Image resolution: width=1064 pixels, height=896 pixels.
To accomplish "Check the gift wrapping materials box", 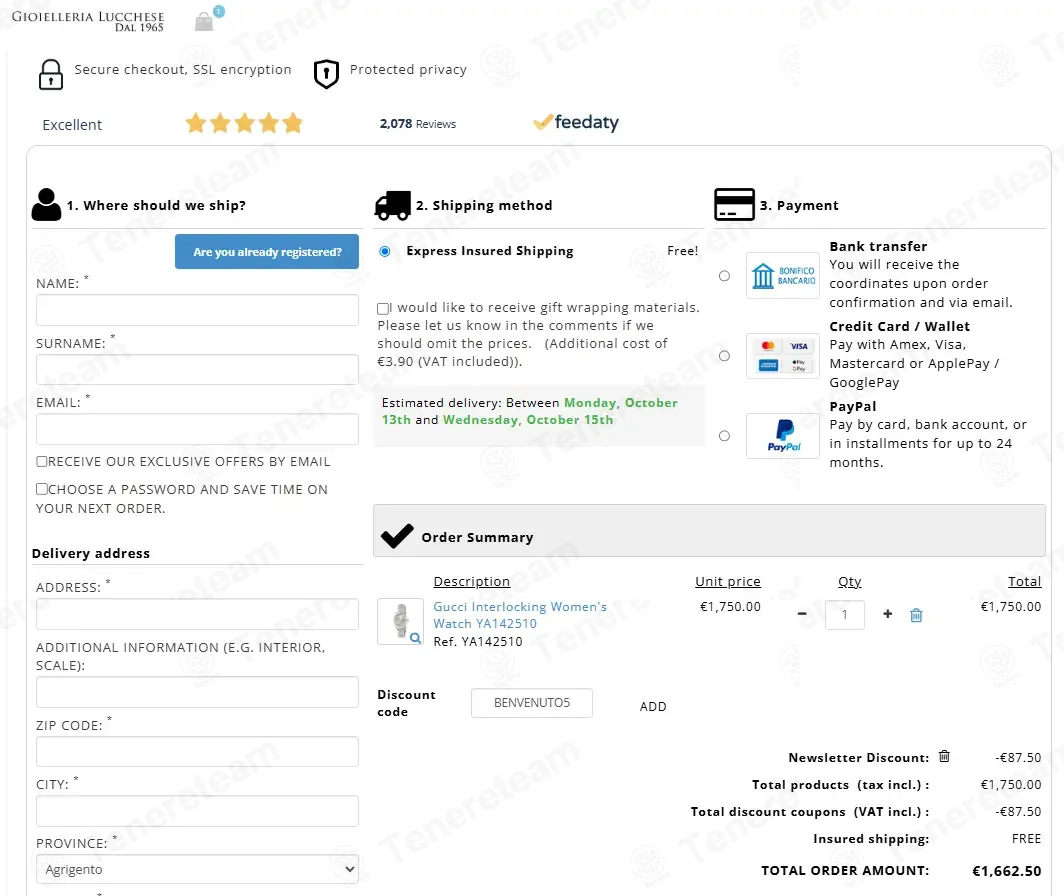I will coord(383,308).
